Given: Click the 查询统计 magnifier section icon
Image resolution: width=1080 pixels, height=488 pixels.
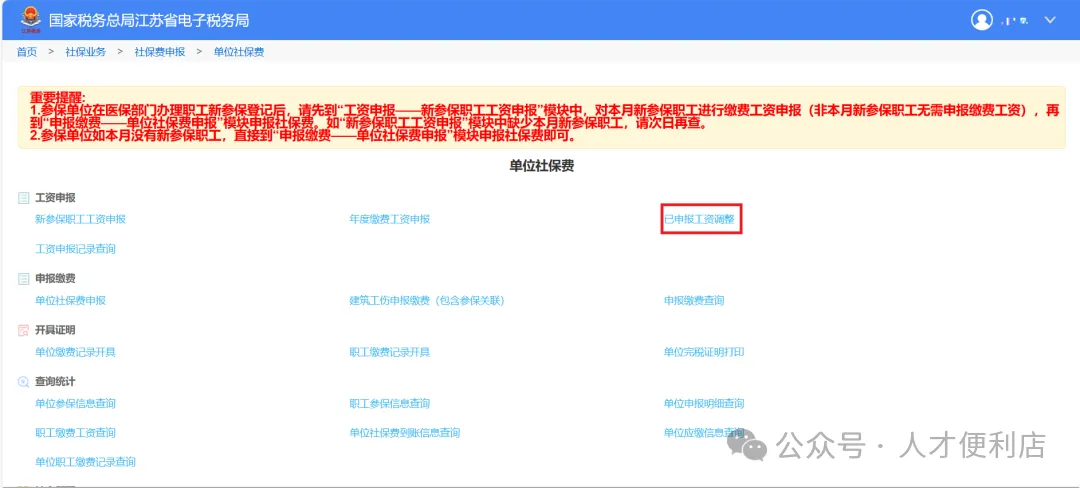Looking at the screenshot, I should 23,381.
